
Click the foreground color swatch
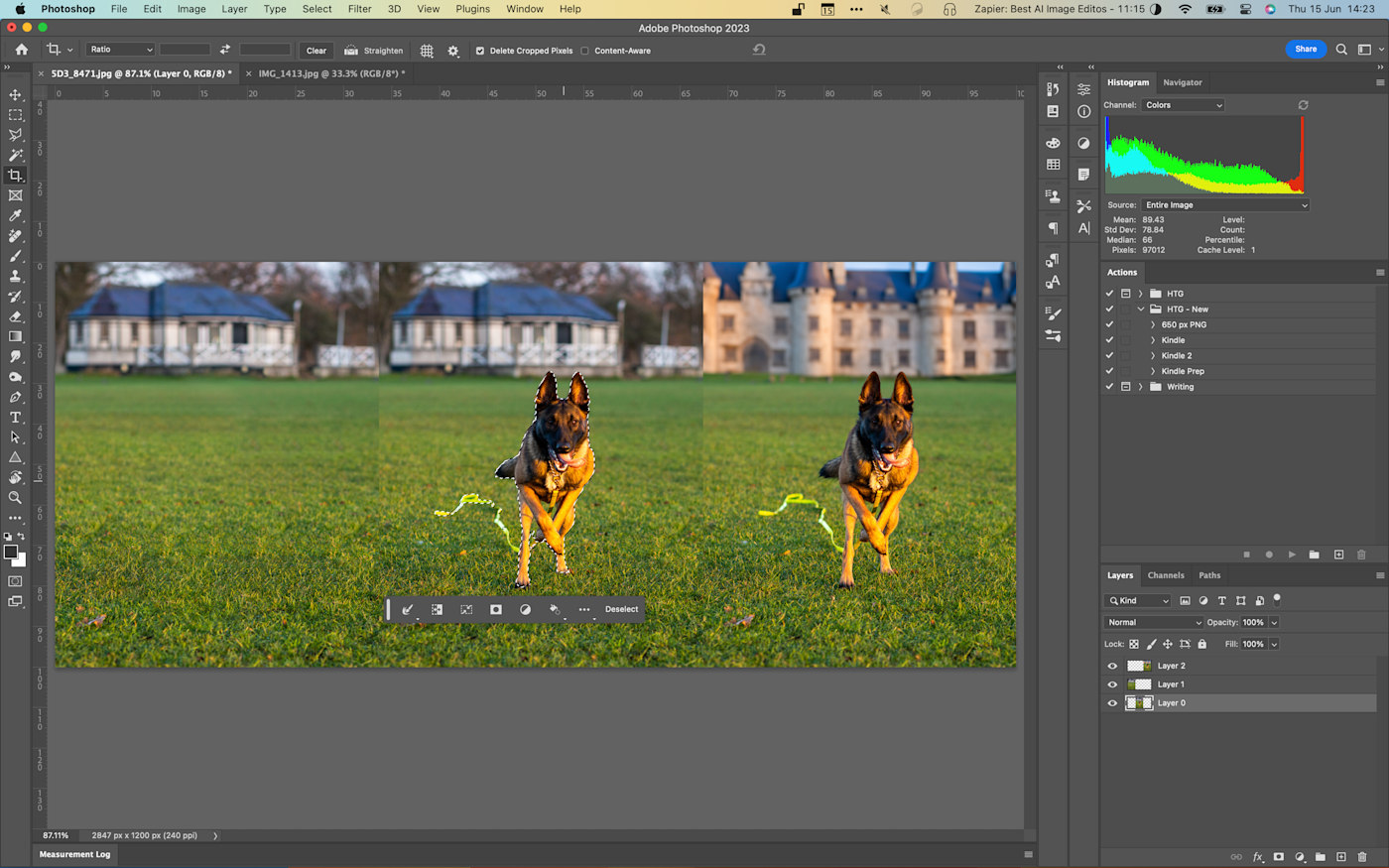[10, 553]
